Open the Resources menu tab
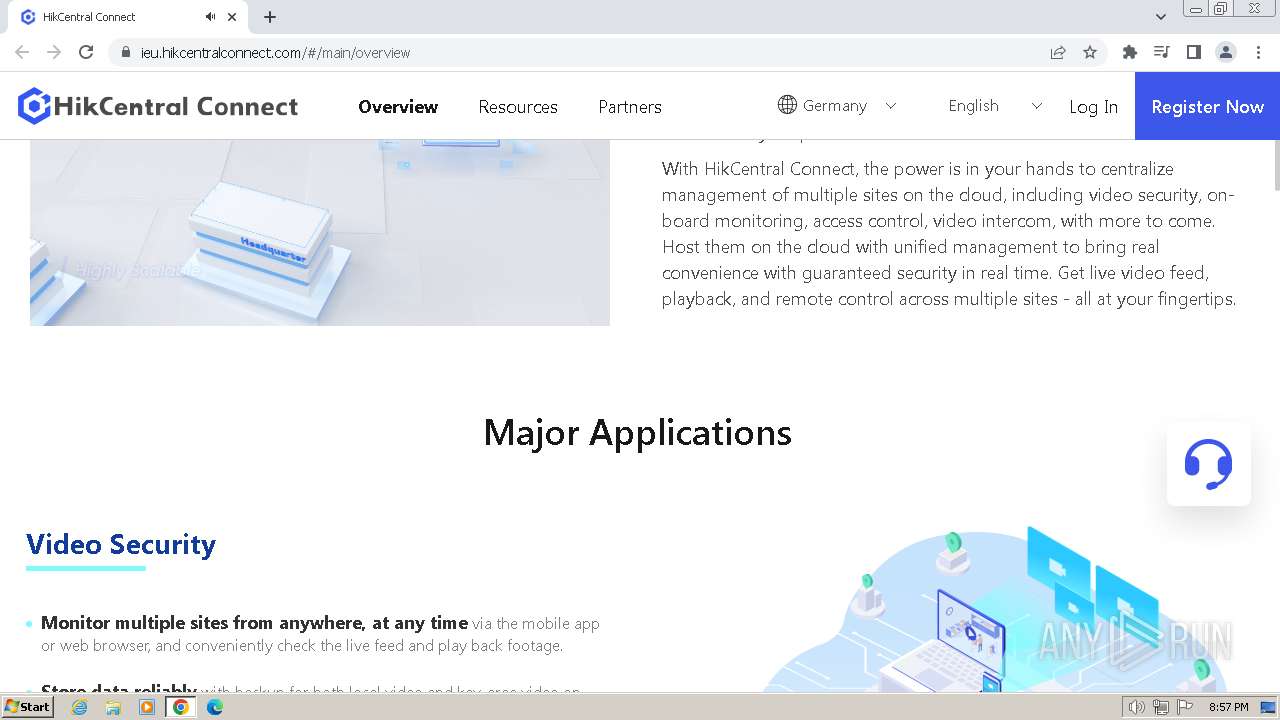1280x720 pixels. click(518, 107)
